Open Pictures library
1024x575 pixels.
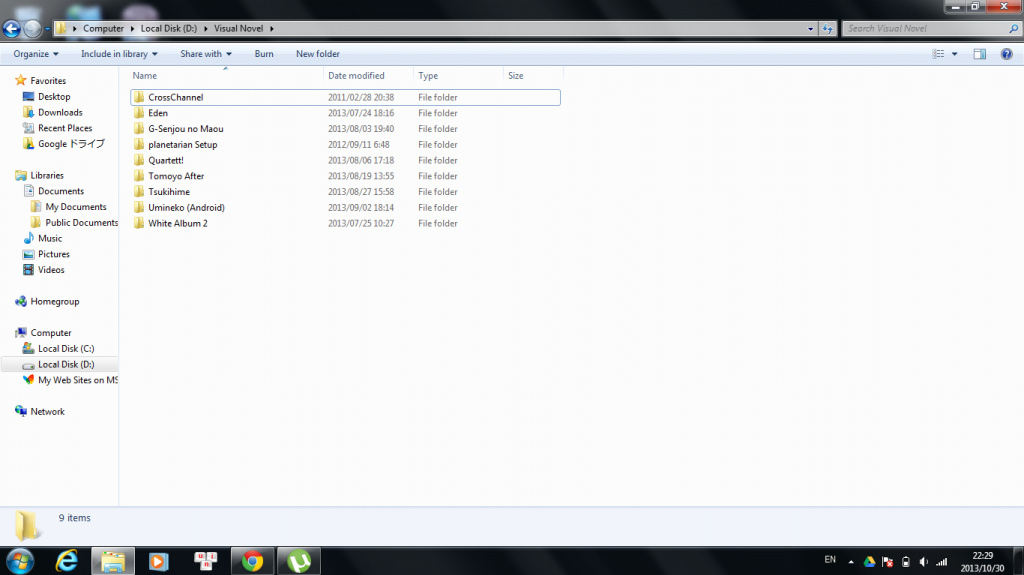(54, 254)
